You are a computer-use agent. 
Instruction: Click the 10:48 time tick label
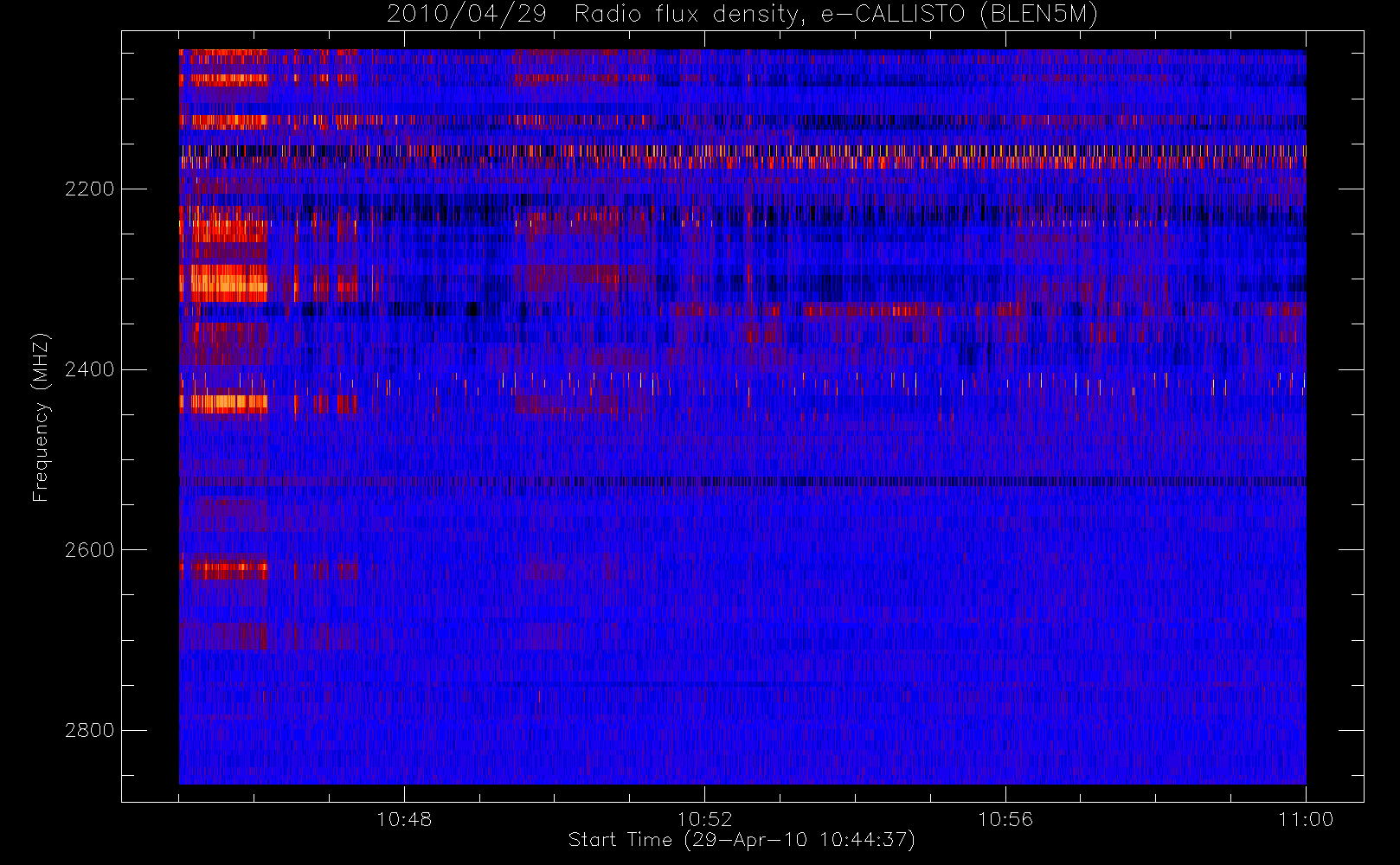point(404,819)
